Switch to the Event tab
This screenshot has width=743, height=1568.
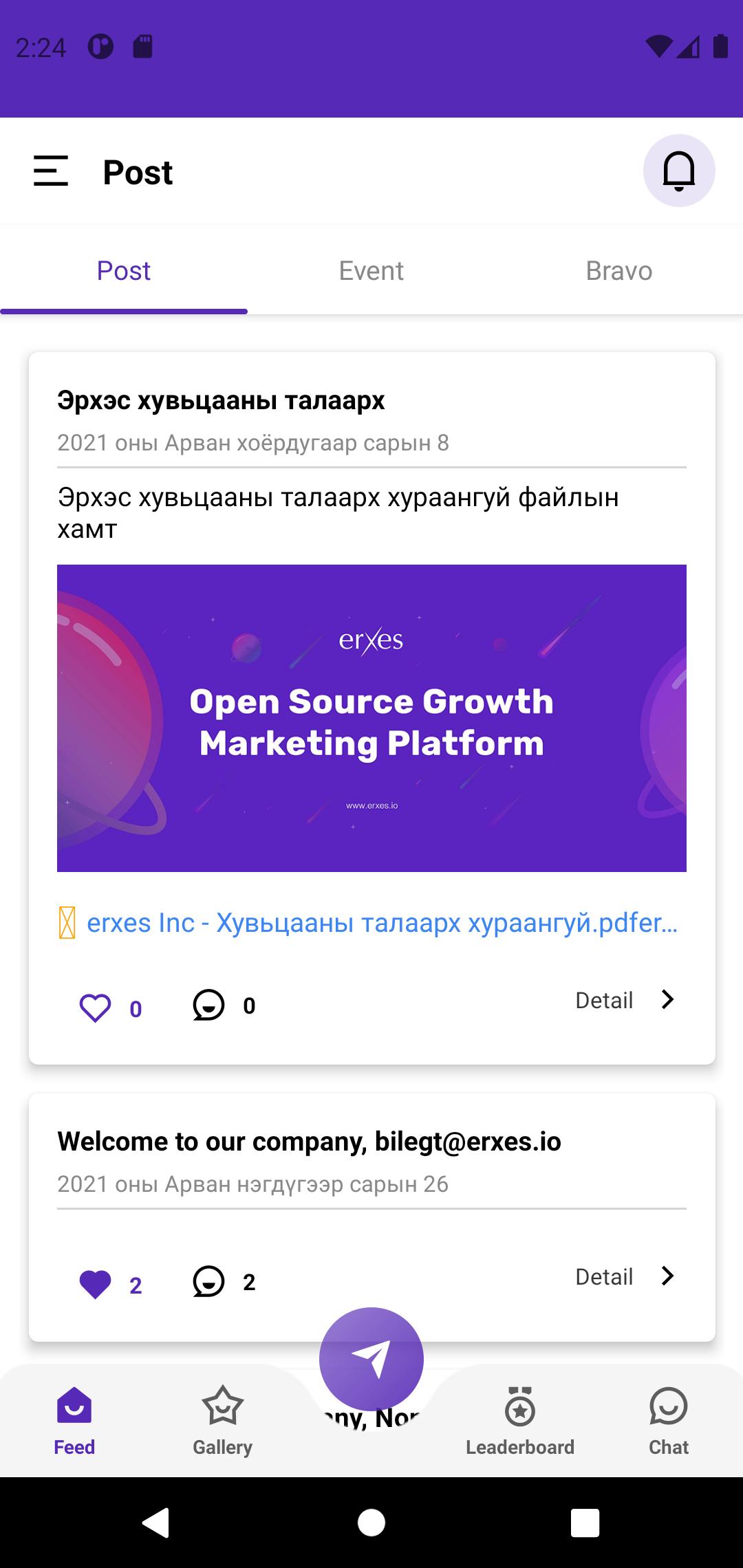(371, 271)
